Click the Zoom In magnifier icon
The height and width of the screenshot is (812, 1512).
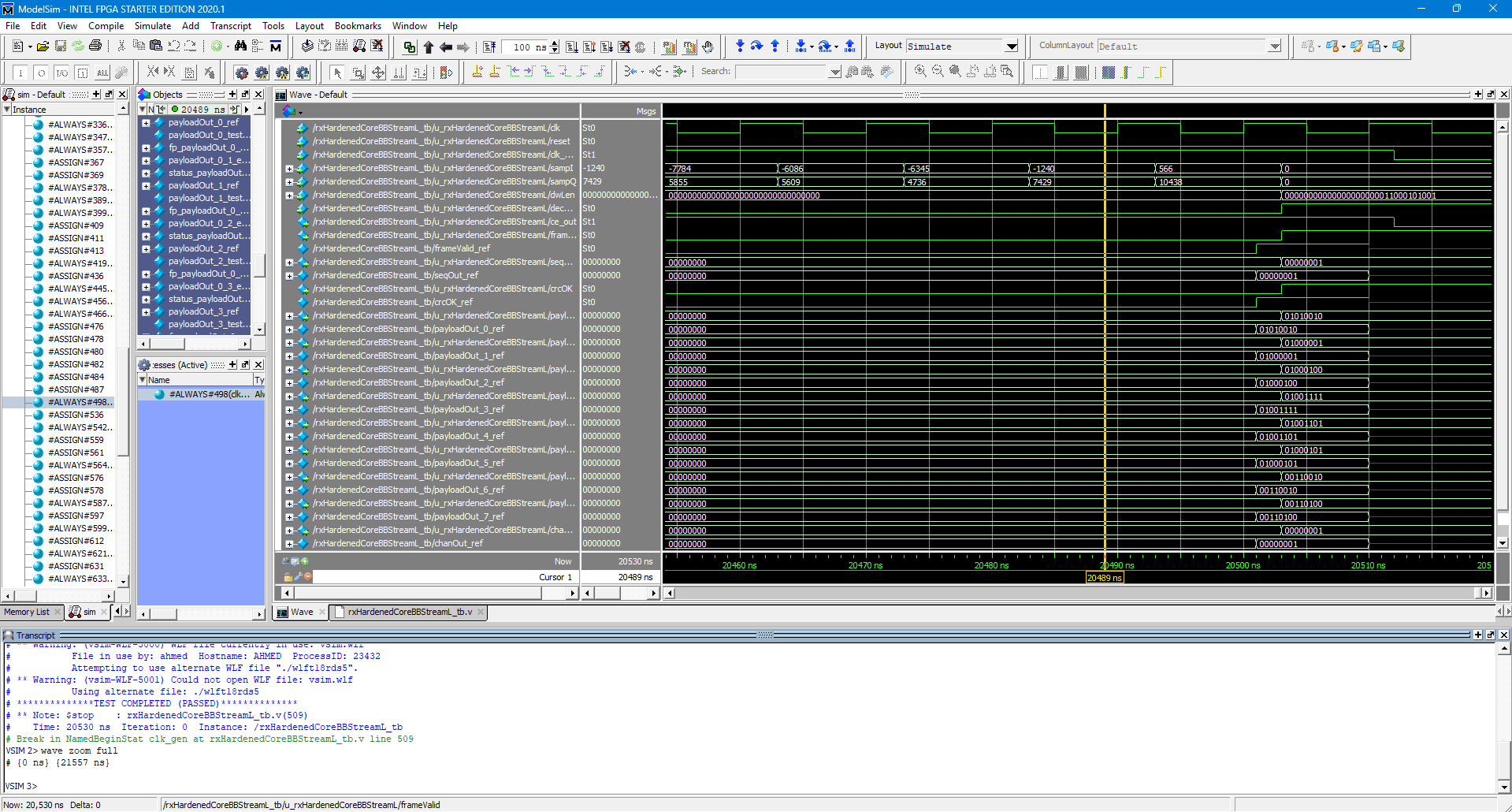click(920, 72)
